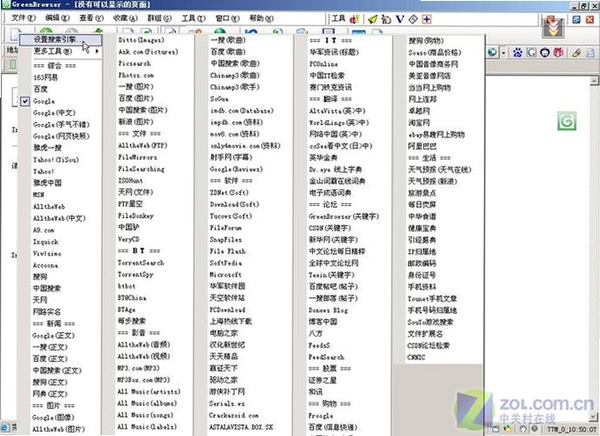Open the 群组(G) menu

click(159, 18)
